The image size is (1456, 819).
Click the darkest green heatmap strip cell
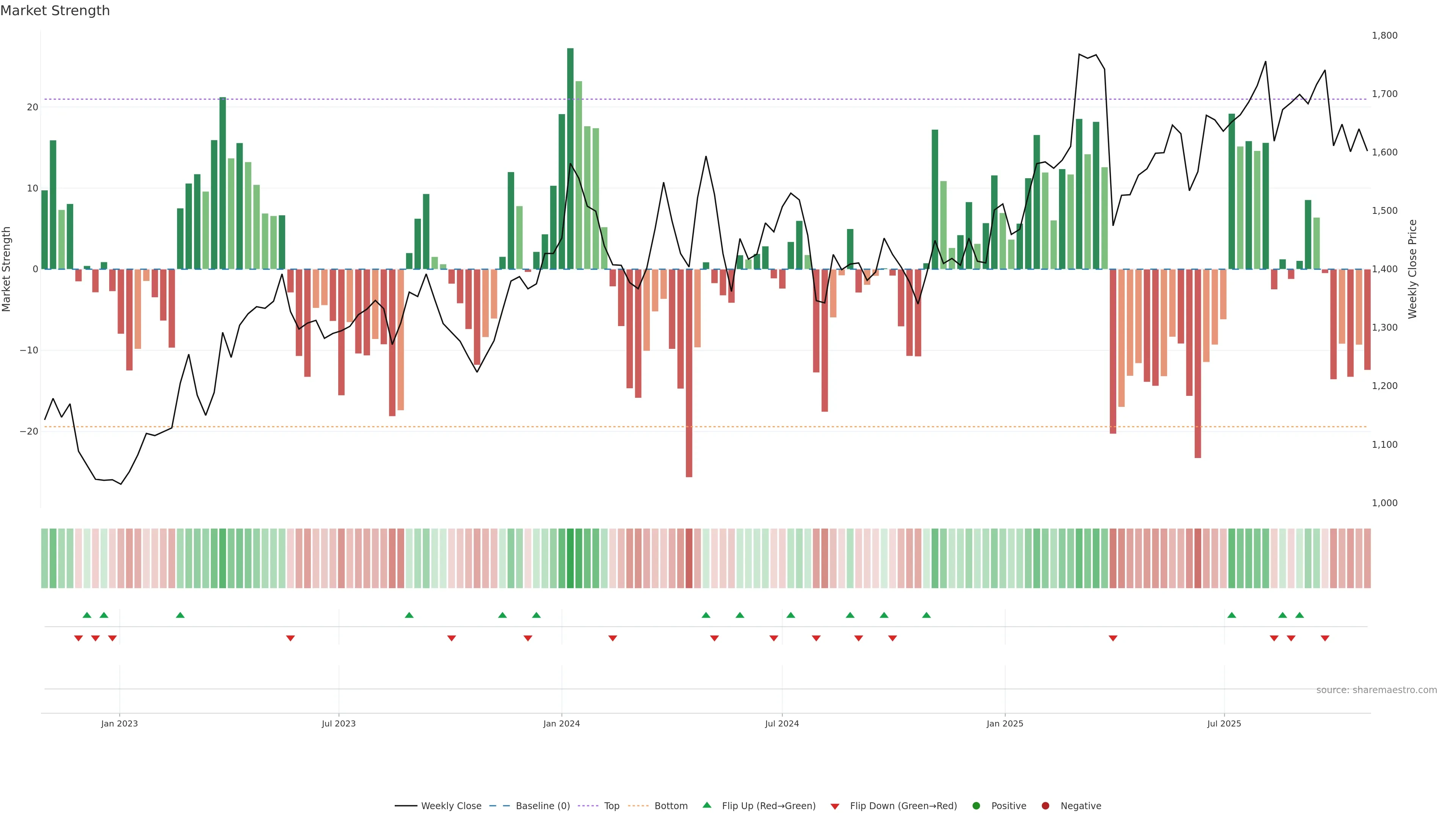click(570, 559)
